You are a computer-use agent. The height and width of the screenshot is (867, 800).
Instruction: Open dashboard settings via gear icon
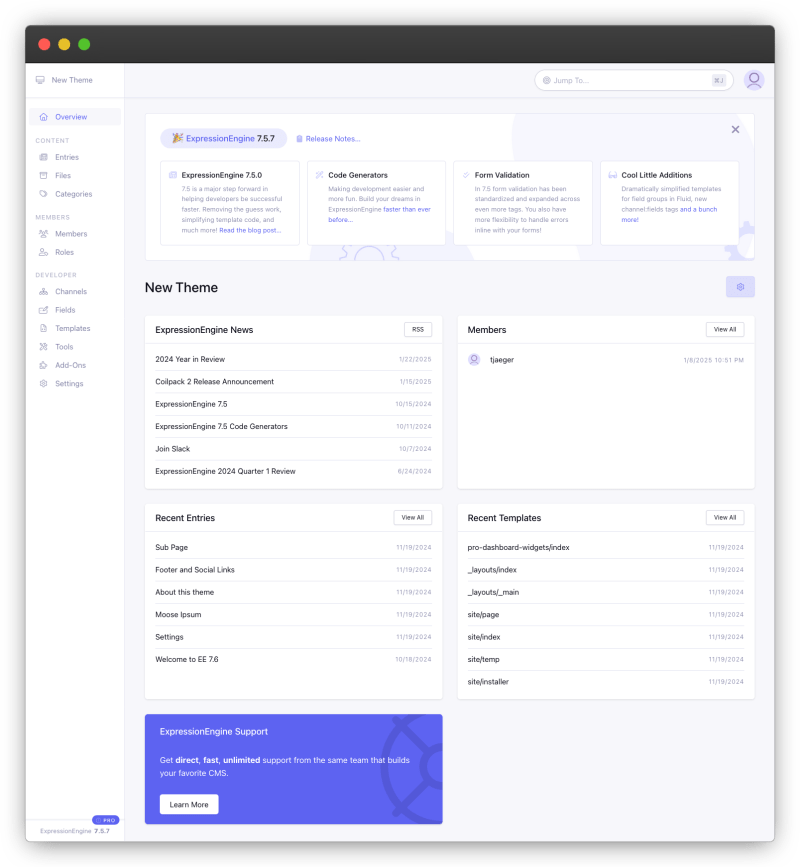point(740,287)
